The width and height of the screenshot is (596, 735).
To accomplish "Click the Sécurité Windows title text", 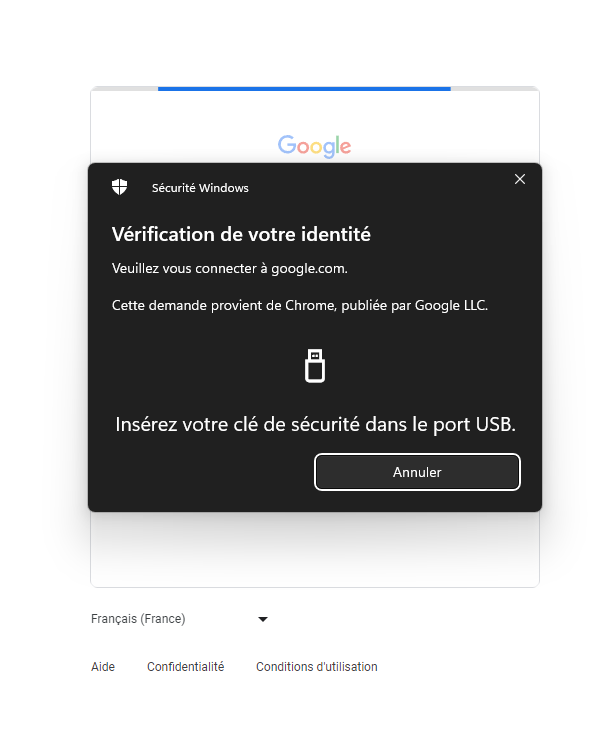I will pos(200,188).
